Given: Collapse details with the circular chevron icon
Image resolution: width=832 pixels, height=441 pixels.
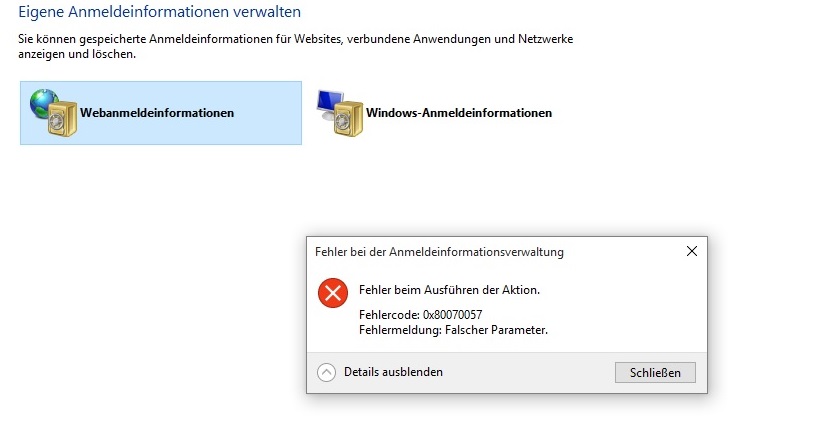Looking at the screenshot, I should pos(326,373).
